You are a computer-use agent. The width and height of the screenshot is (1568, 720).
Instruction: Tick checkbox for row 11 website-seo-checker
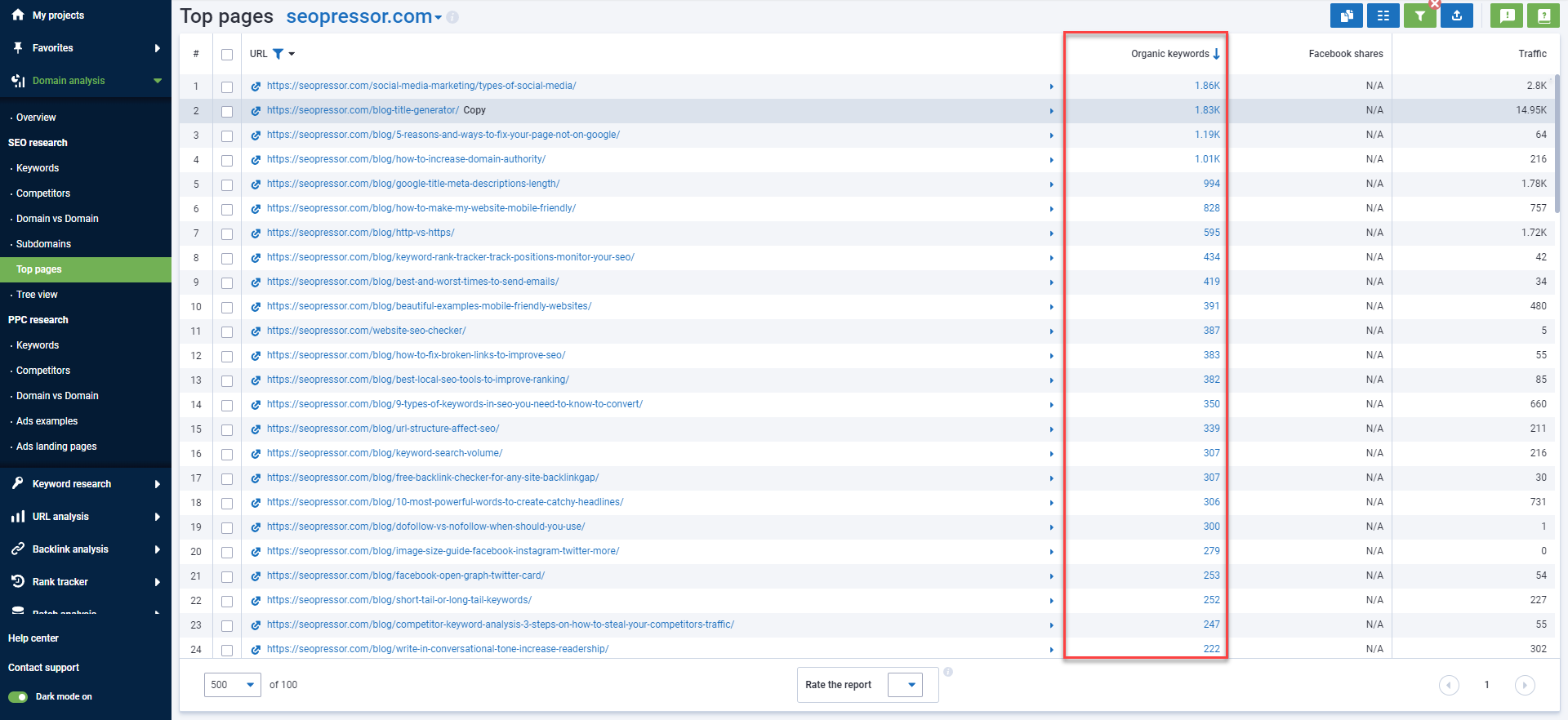point(227,332)
